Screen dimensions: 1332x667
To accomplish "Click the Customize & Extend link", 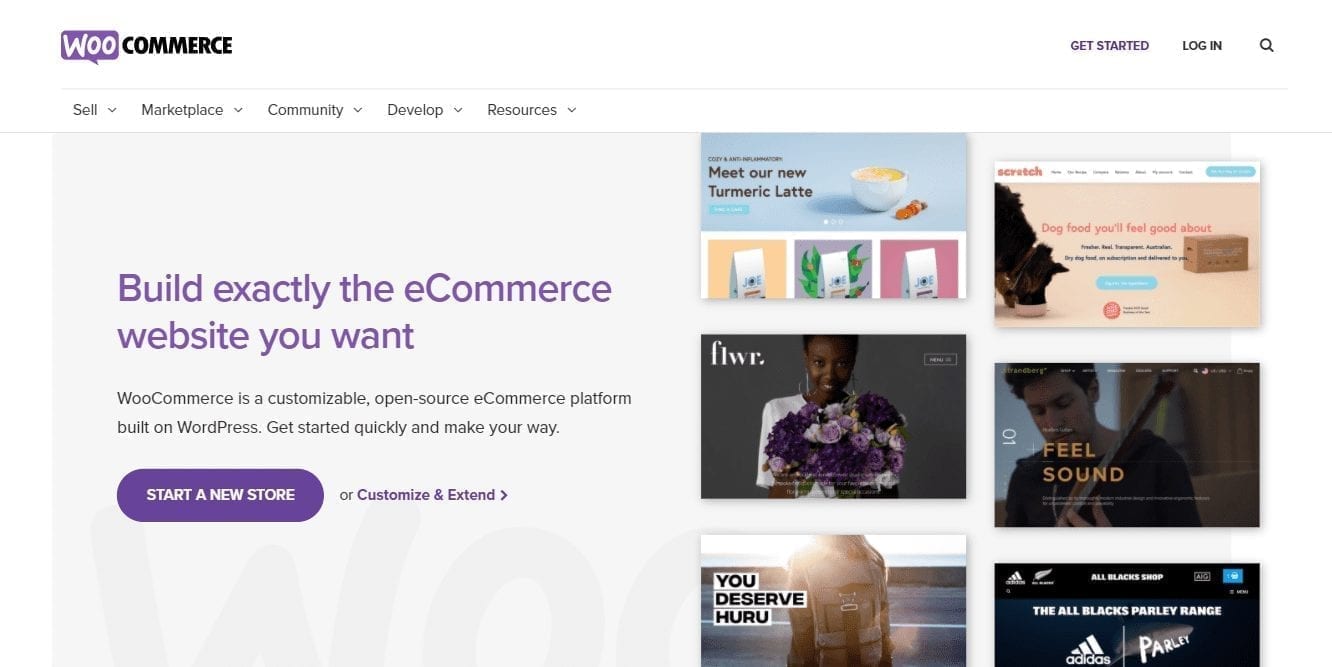I will (427, 495).
